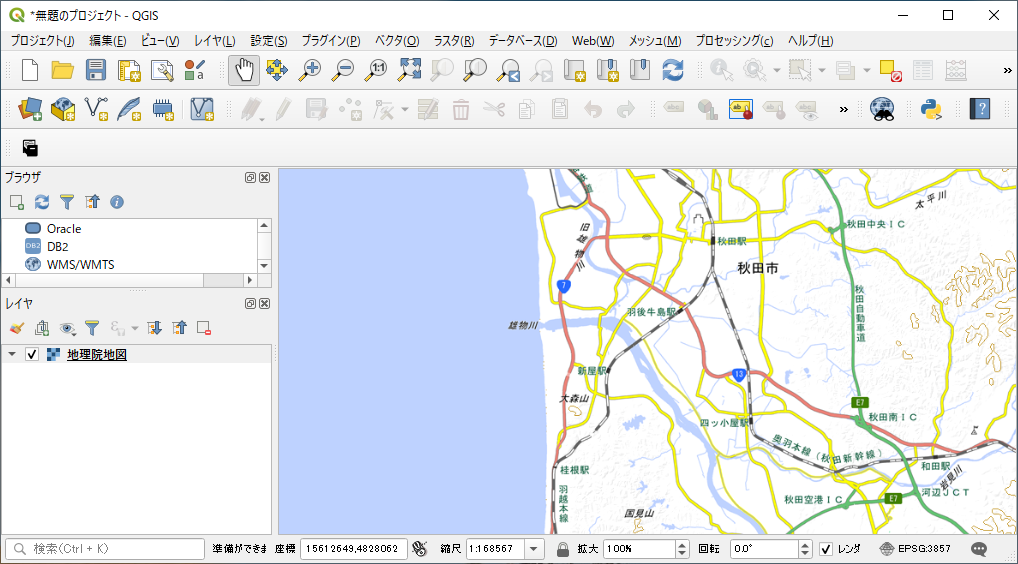Expand the hidden toolbar items chevron at top right
1018x564 pixels.
pos(1007,70)
